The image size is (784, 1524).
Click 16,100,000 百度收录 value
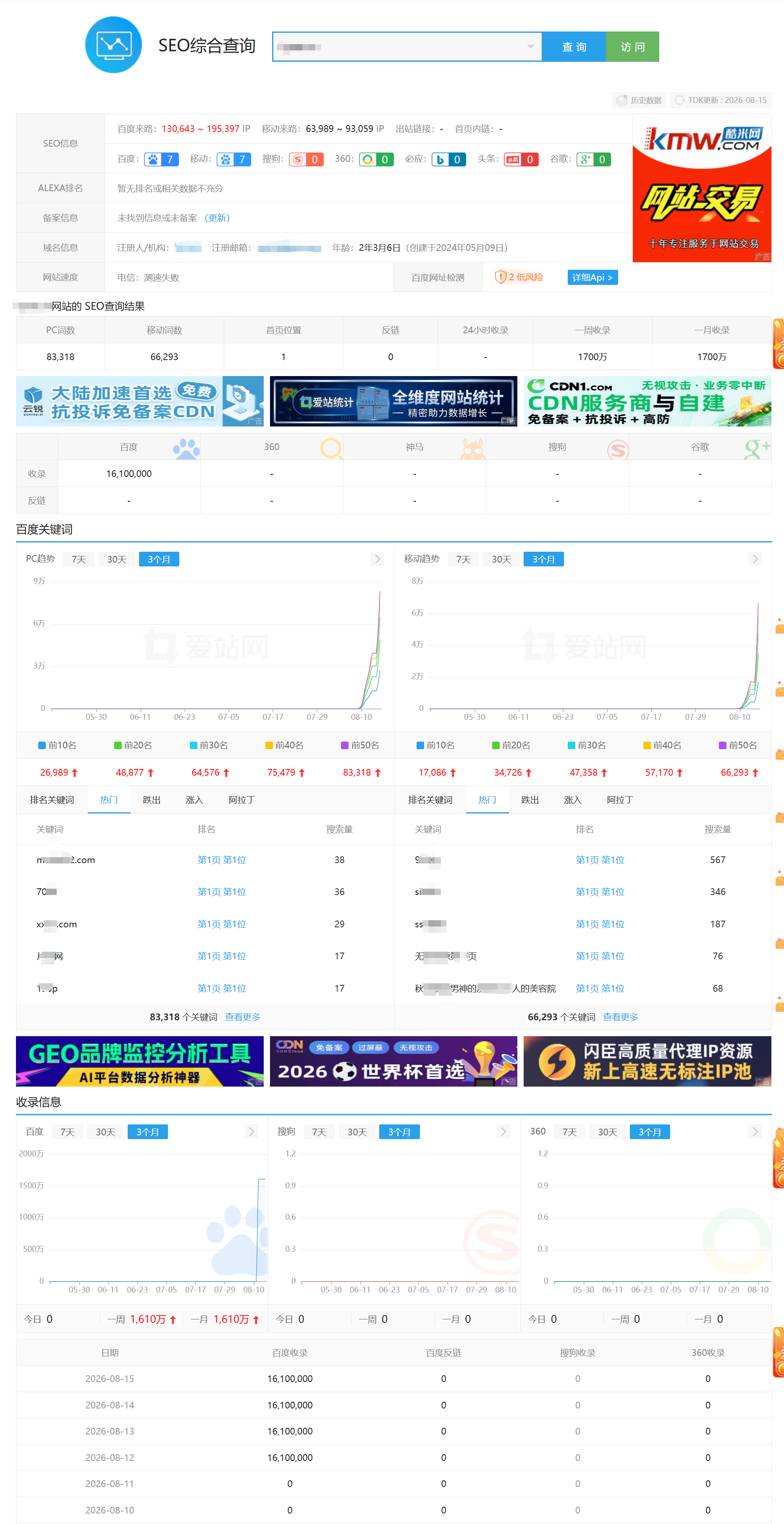(x=129, y=473)
